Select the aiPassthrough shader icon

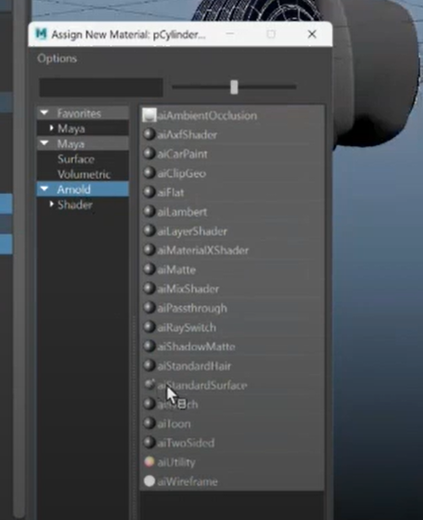point(149,308)
